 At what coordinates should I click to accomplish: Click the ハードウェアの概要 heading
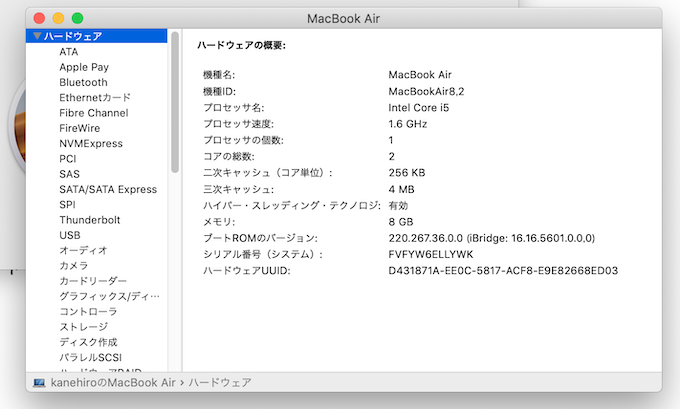pyautogui.click(x=242, y=45)
